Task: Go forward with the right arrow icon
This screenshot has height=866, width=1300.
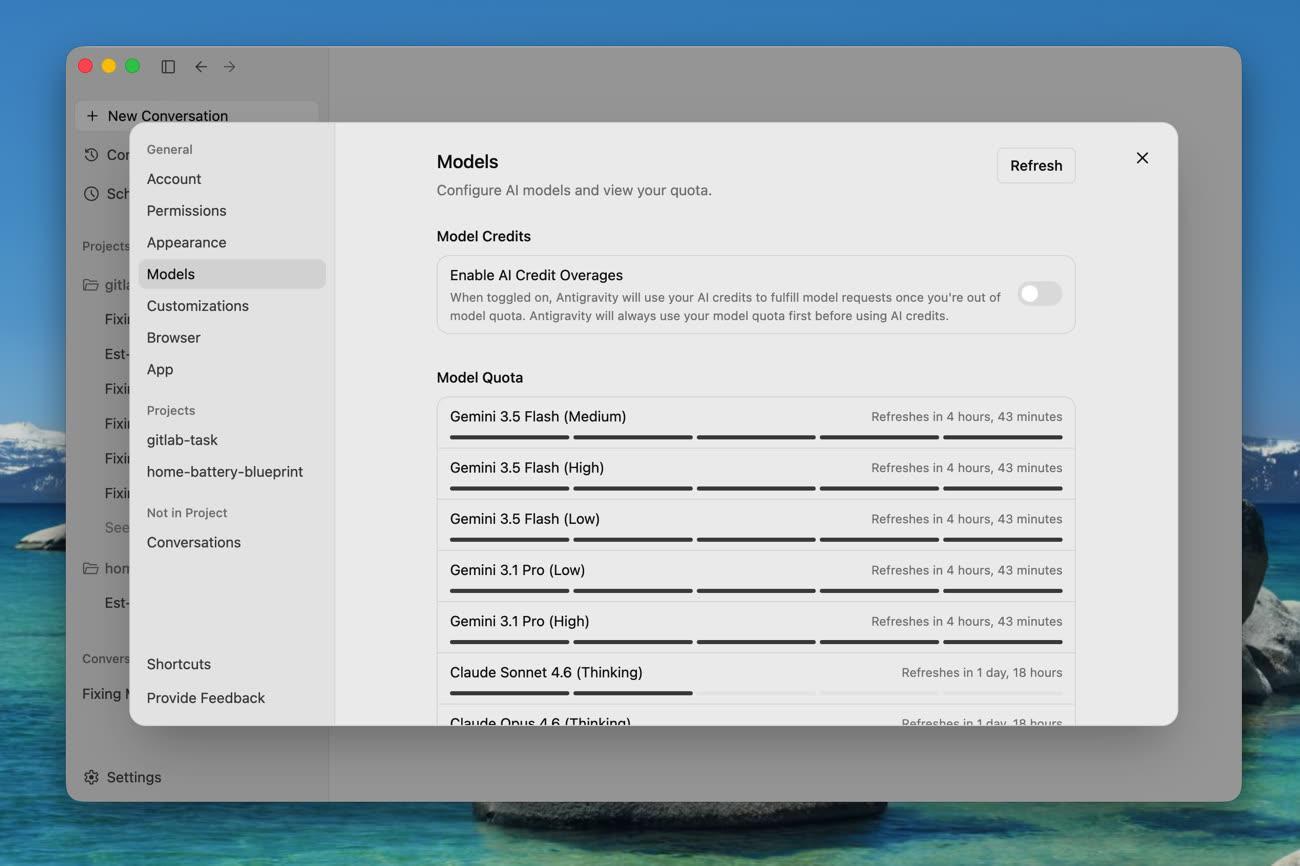Action: point(230,66)
